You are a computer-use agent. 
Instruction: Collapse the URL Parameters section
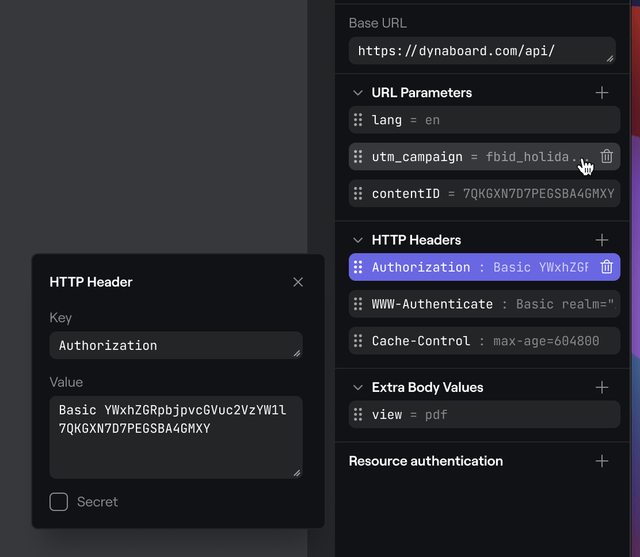[358, 93]
